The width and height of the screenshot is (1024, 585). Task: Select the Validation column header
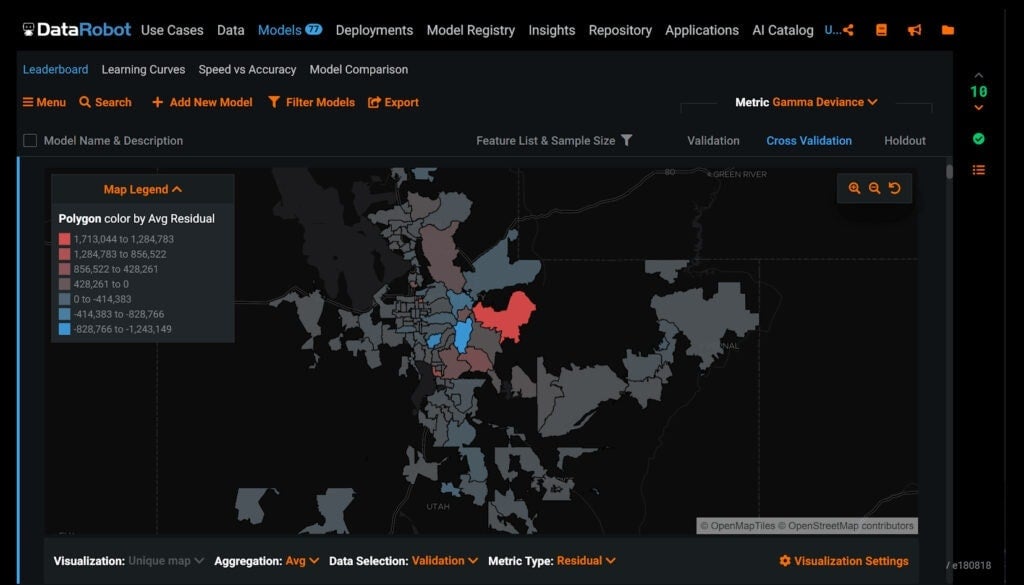point(713,140)
